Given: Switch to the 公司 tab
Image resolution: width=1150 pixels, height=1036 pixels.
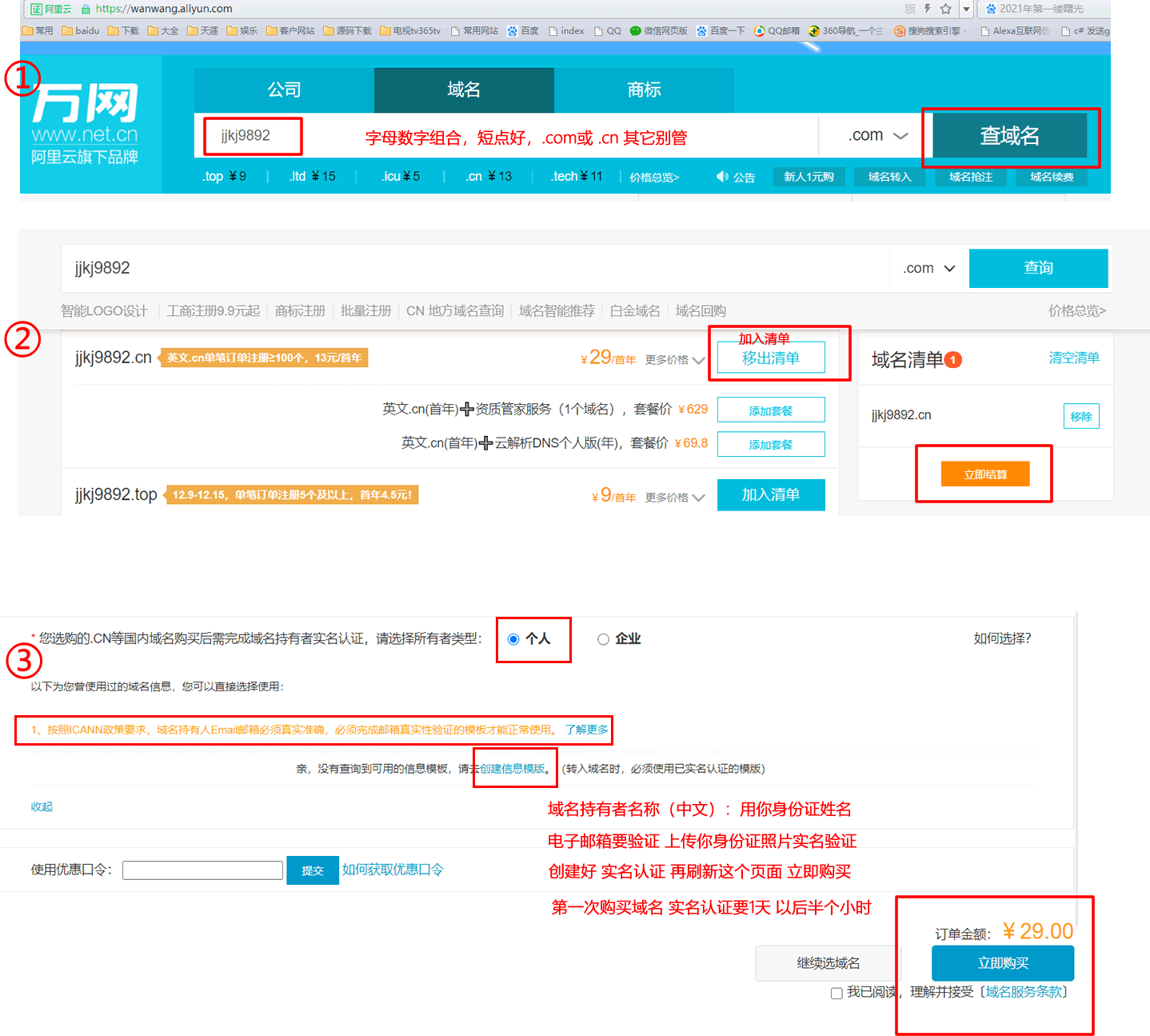Looking at the screenshot, I should click(284, 90).
